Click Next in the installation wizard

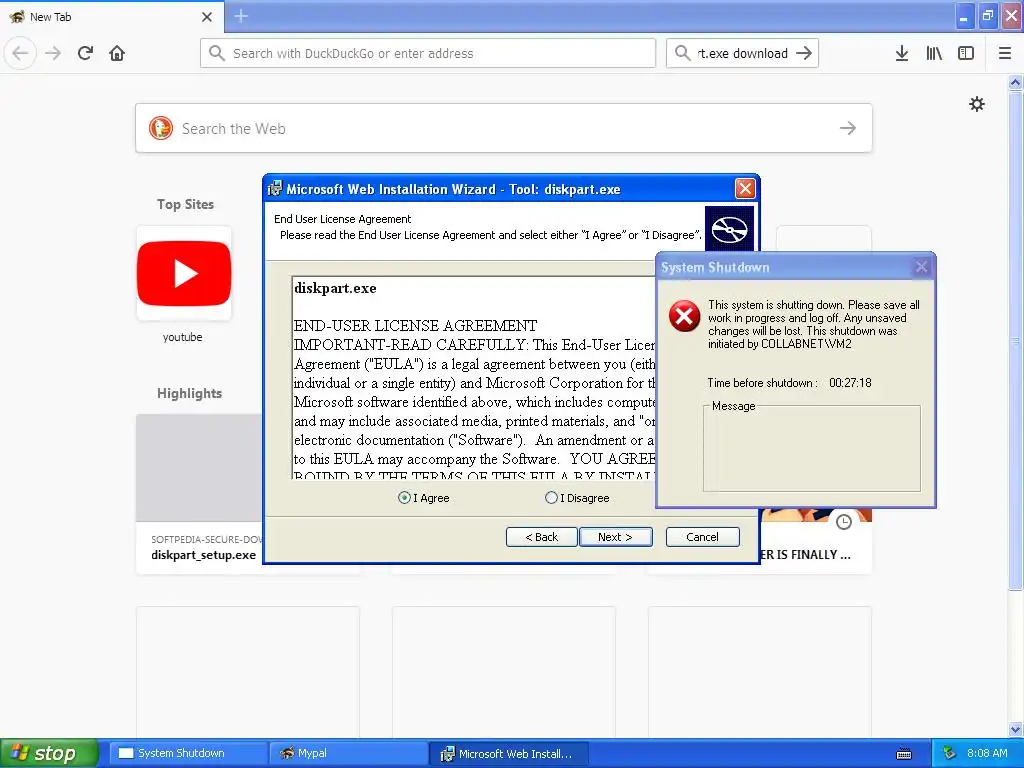615,537
